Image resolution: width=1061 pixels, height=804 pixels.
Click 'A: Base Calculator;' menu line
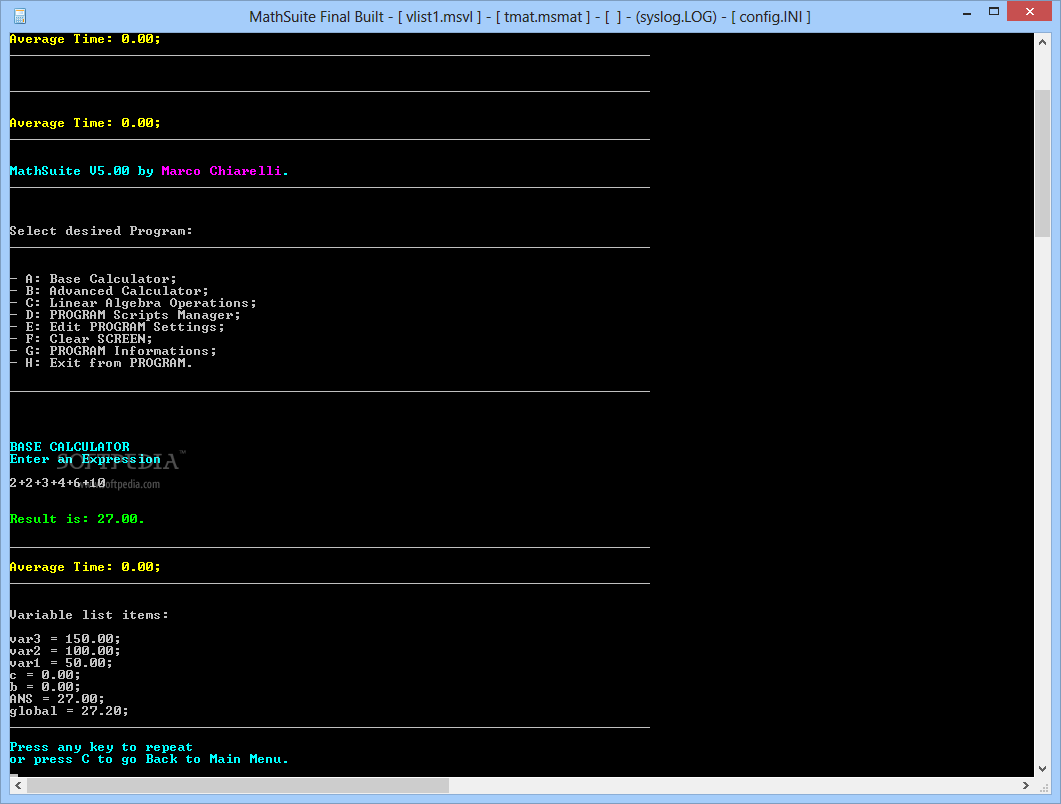click(93, 279)
